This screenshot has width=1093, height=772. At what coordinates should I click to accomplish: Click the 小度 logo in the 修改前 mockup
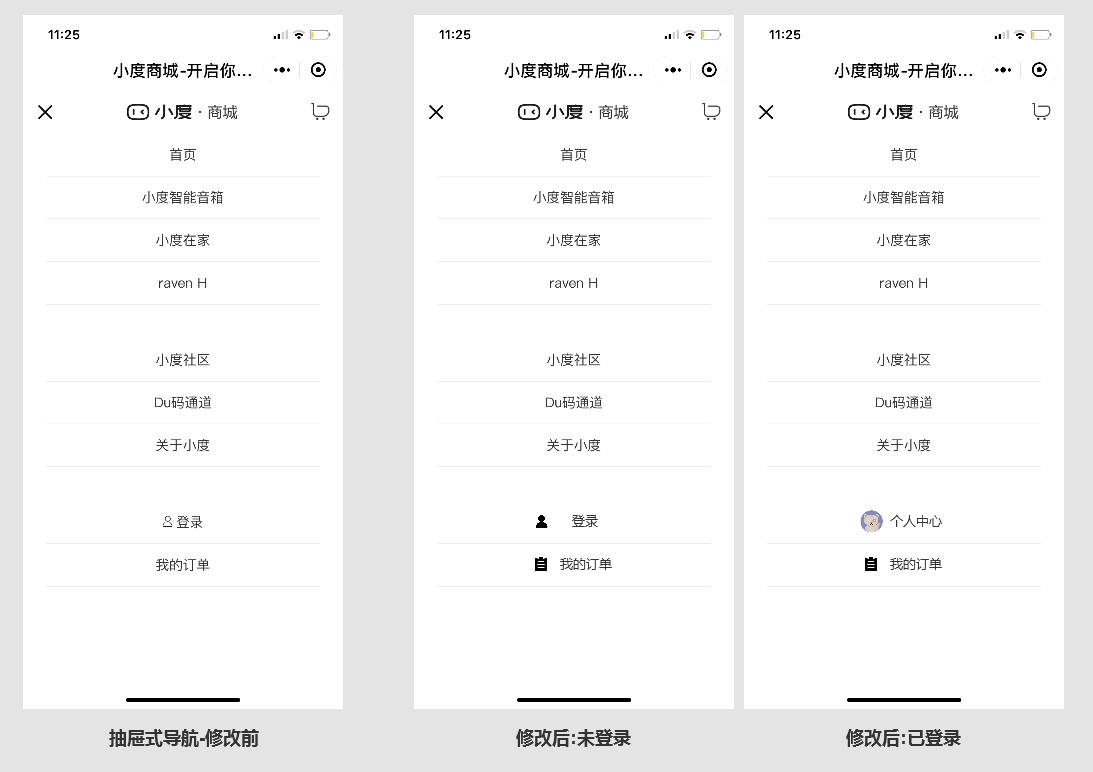(x=160, y=112)
